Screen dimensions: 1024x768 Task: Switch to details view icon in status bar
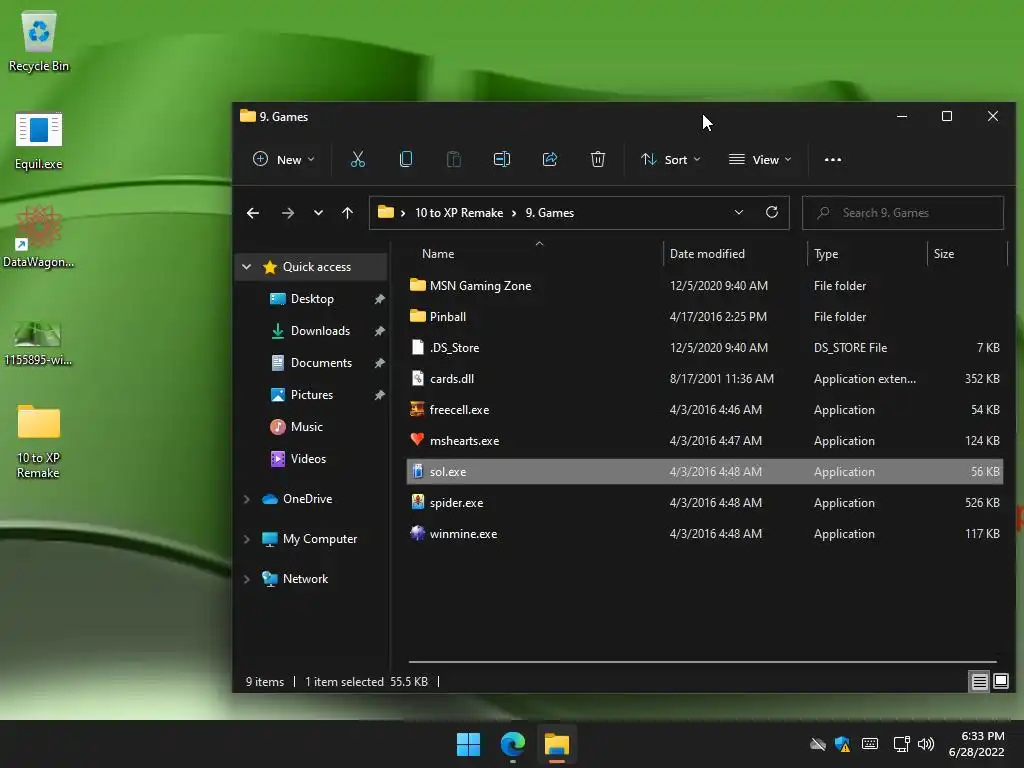(980, 682)
